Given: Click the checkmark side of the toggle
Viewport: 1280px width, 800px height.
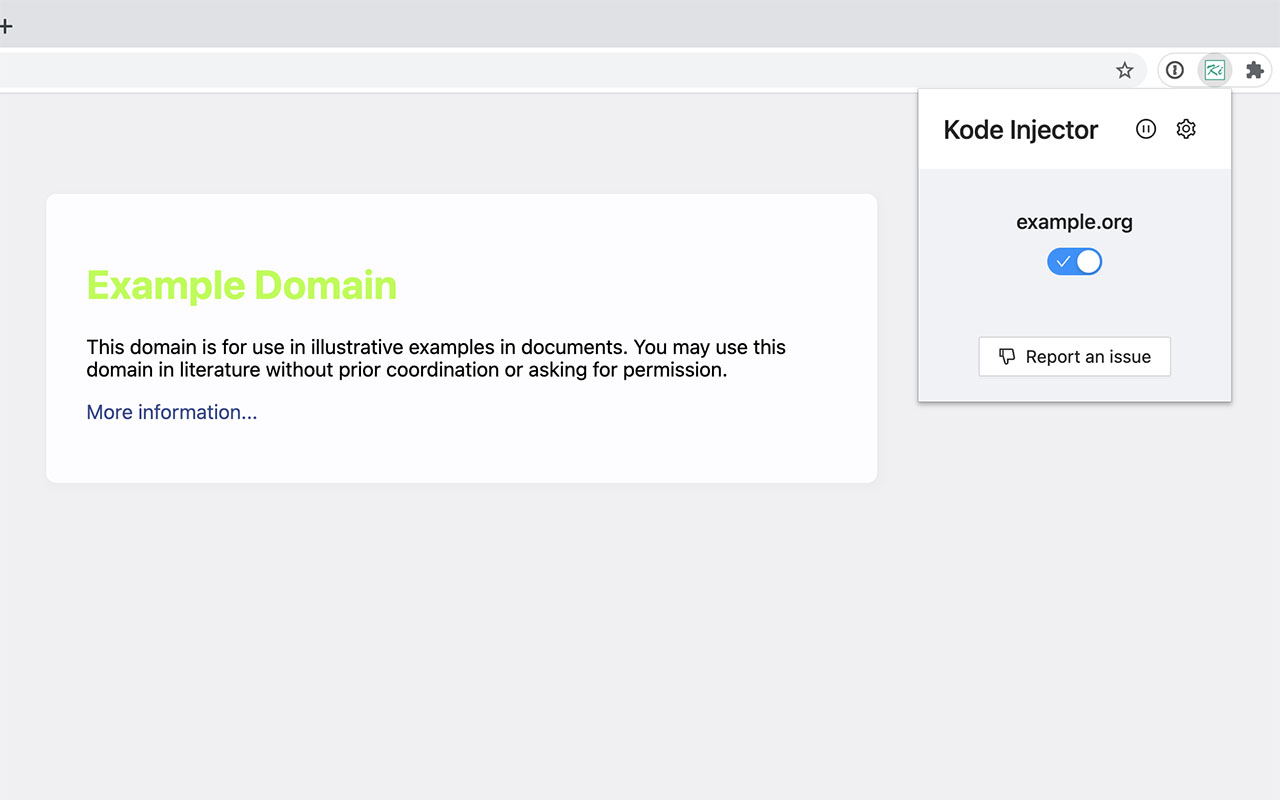Looking at the screenshot, I should pyautogui.click(x=1064, y=261).
